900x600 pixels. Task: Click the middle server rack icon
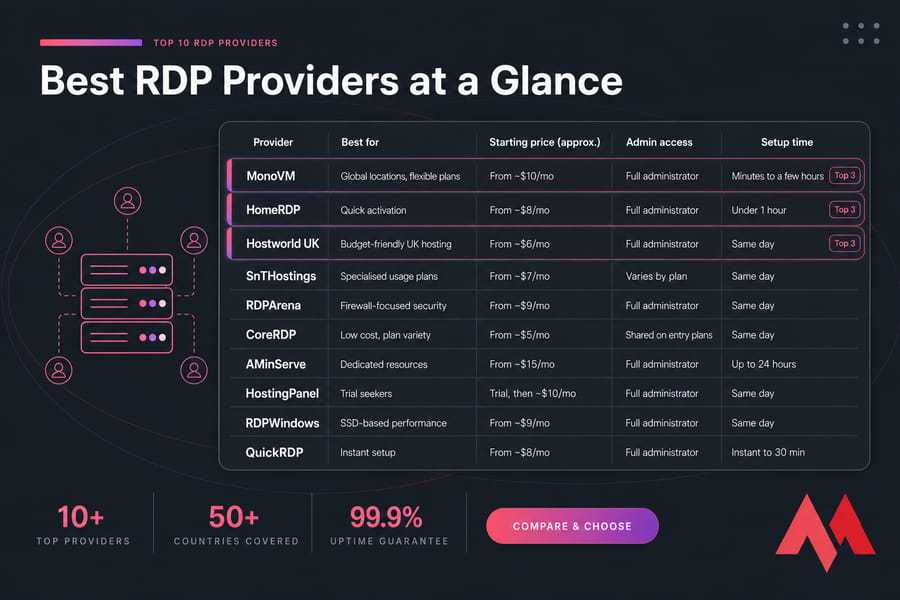click(127, 303)
